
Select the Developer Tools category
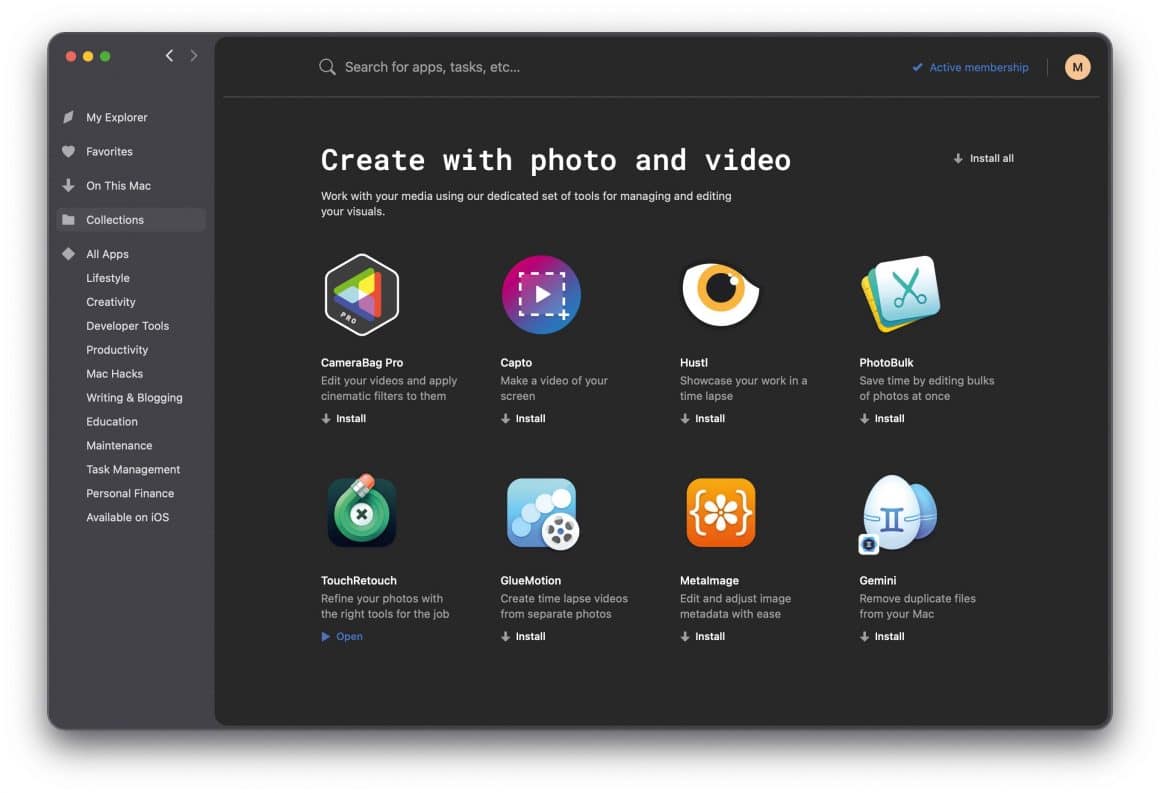(127, 326)
